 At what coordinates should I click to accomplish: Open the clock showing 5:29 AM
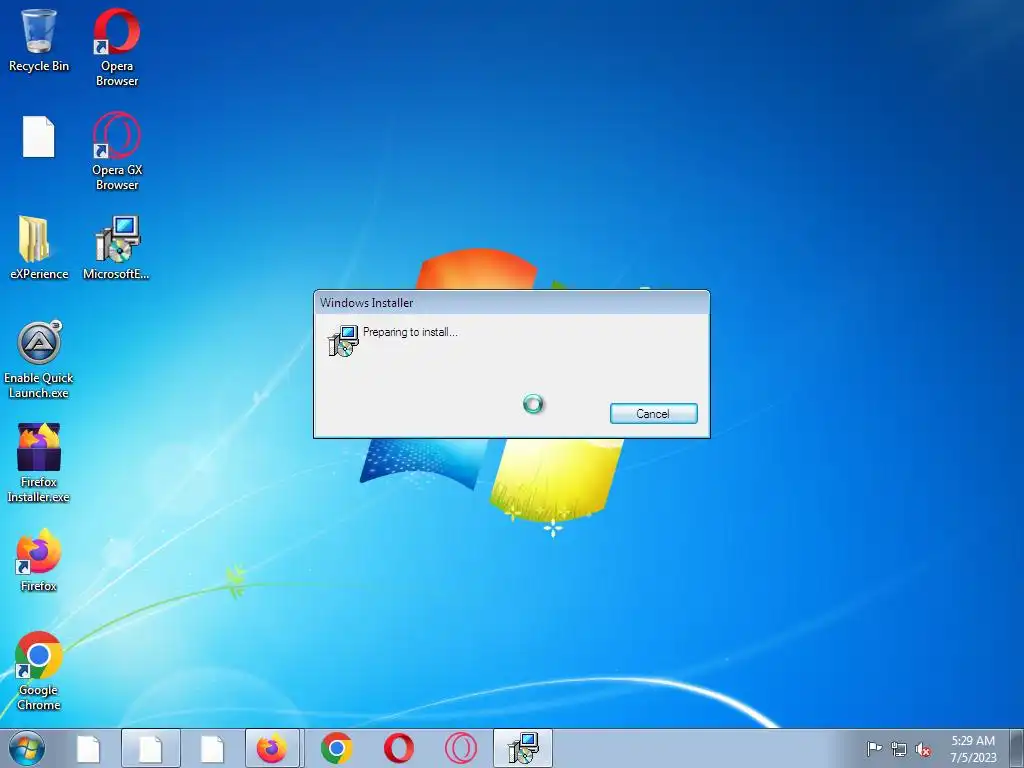[x=973, y=749]
